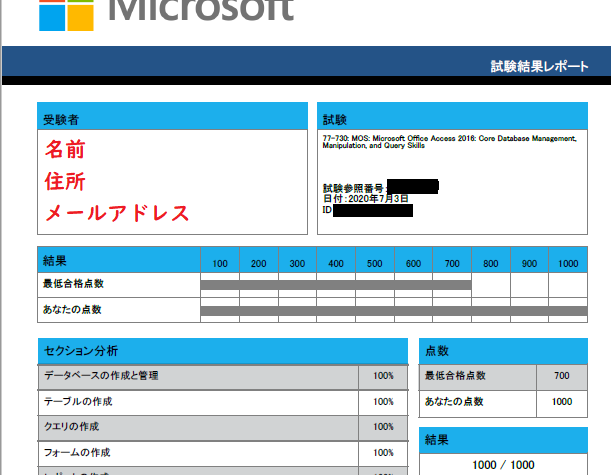Select the 点数 panel header
This screenshot has width=611, height=475.
coord(503,351)
